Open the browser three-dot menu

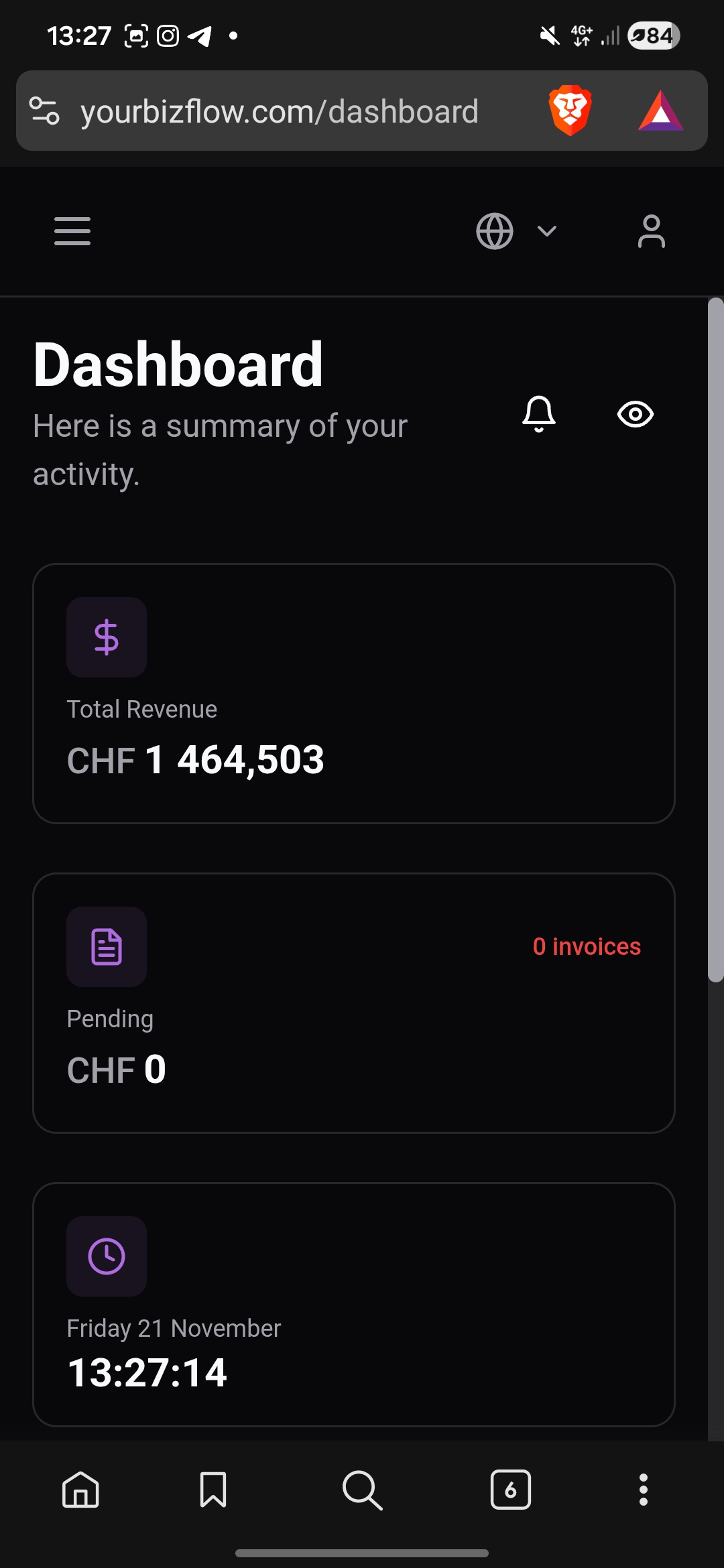(x=643, y=1490)
